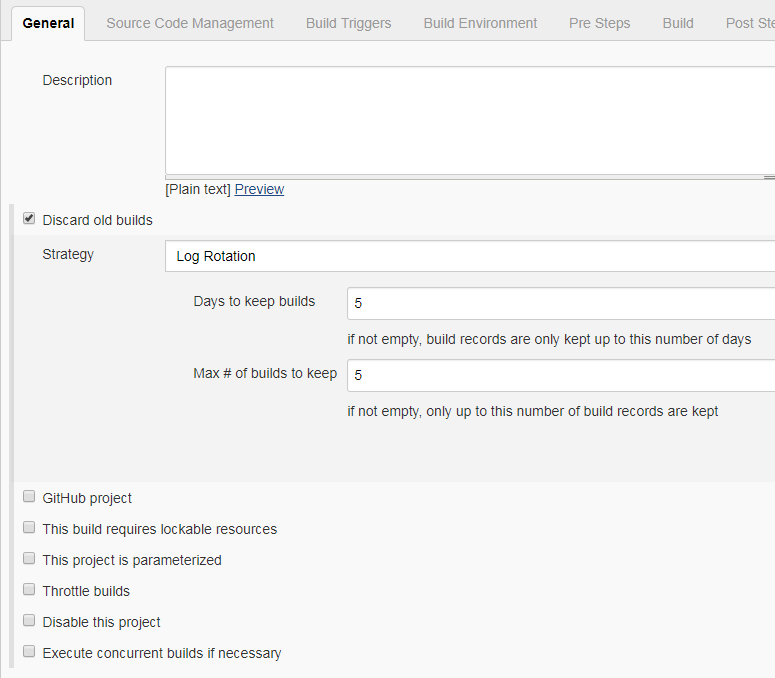Screen dimensions: 775x678
Task: Enable Execute concurrent builds if necessary
Action: click(29, 652)
